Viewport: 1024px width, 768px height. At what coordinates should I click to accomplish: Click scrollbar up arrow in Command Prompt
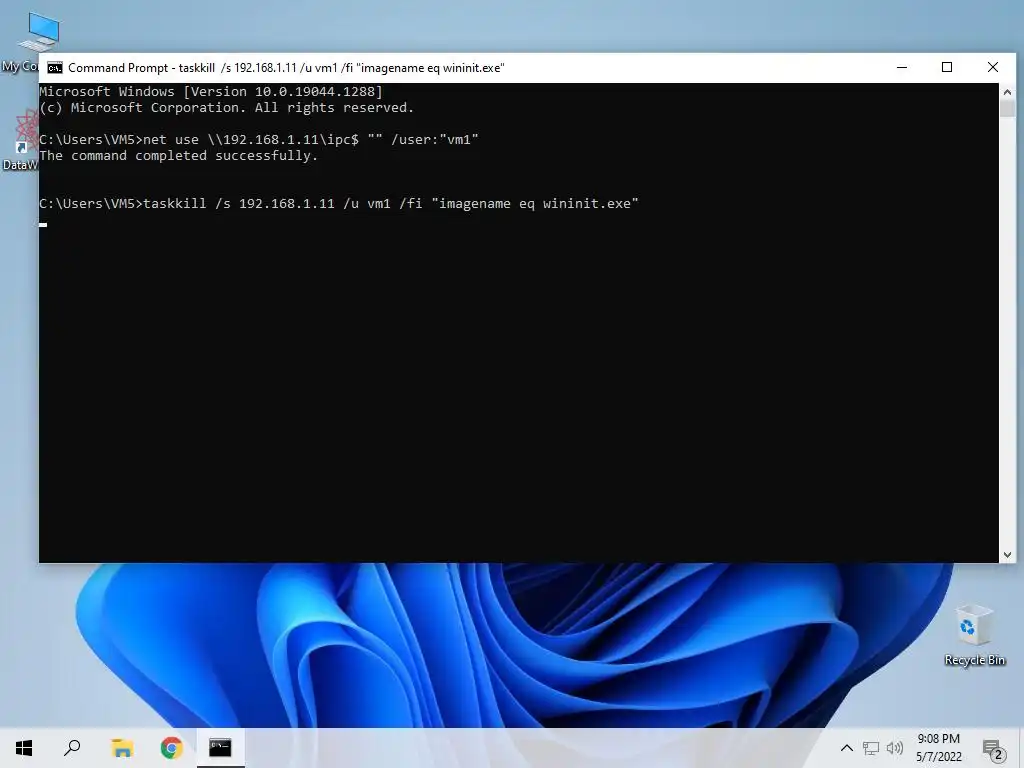click(x=1007, y=92)
